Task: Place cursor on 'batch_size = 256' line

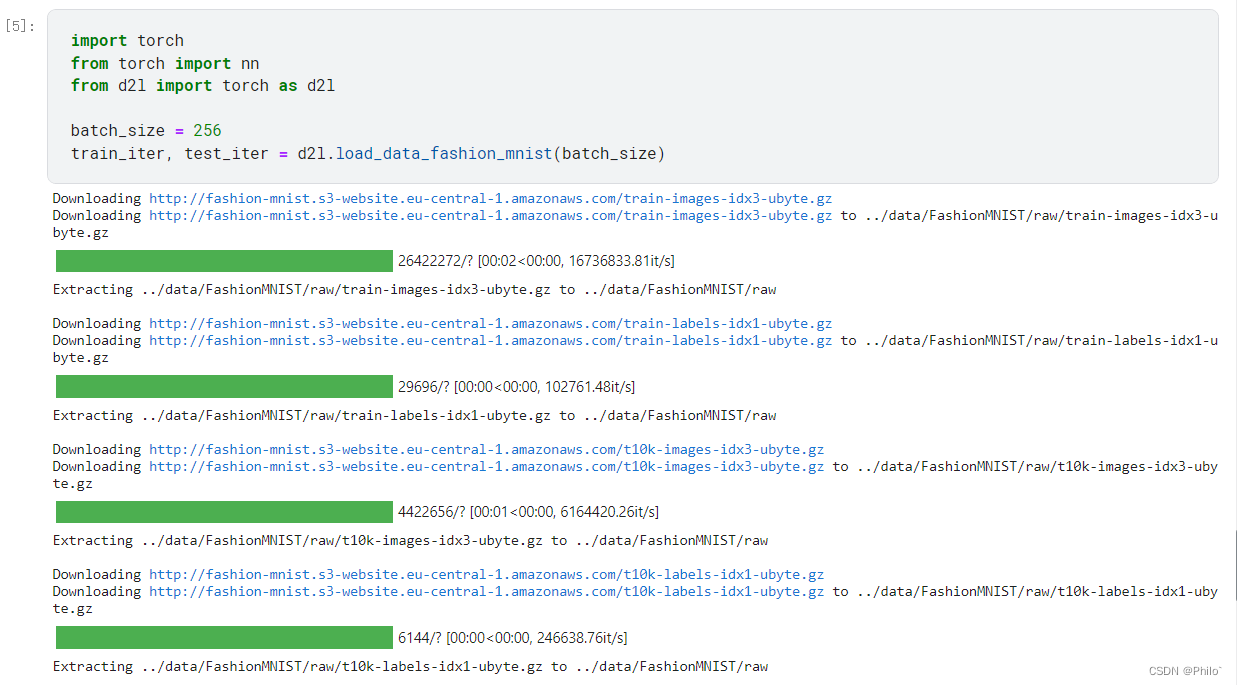Action: 146,131
